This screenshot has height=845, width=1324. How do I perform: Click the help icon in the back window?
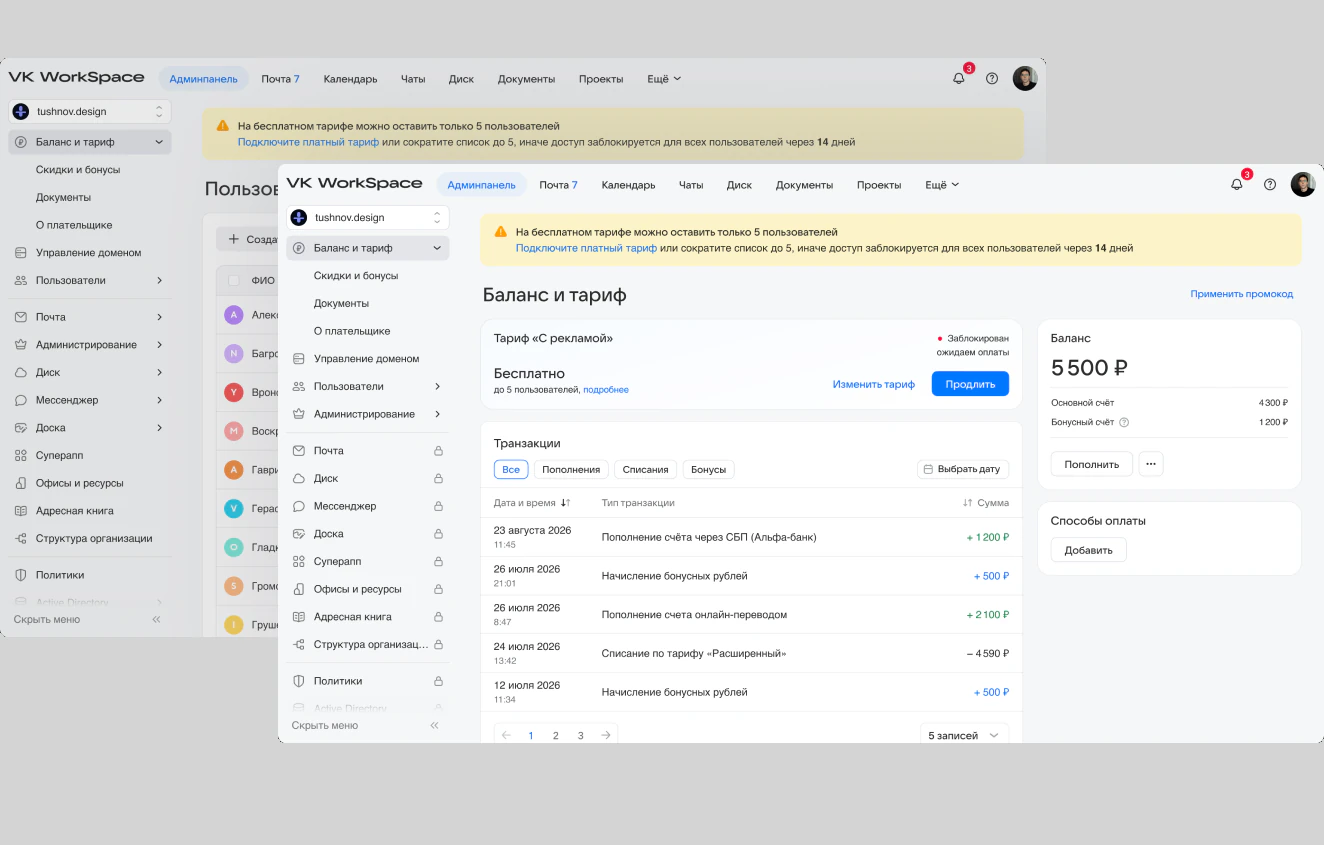(x=992, y=78)
